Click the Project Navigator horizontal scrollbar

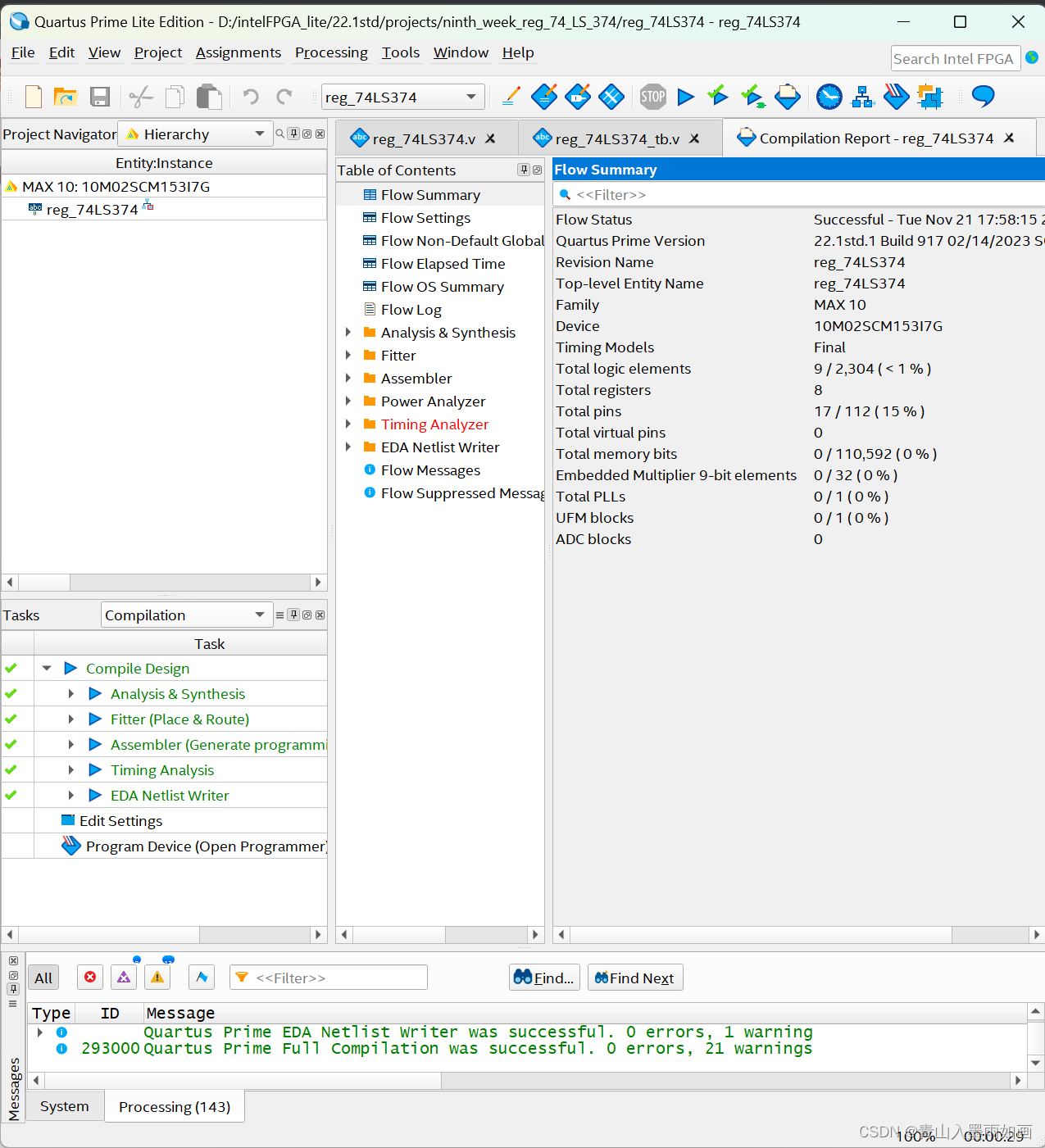coord(164,582)
